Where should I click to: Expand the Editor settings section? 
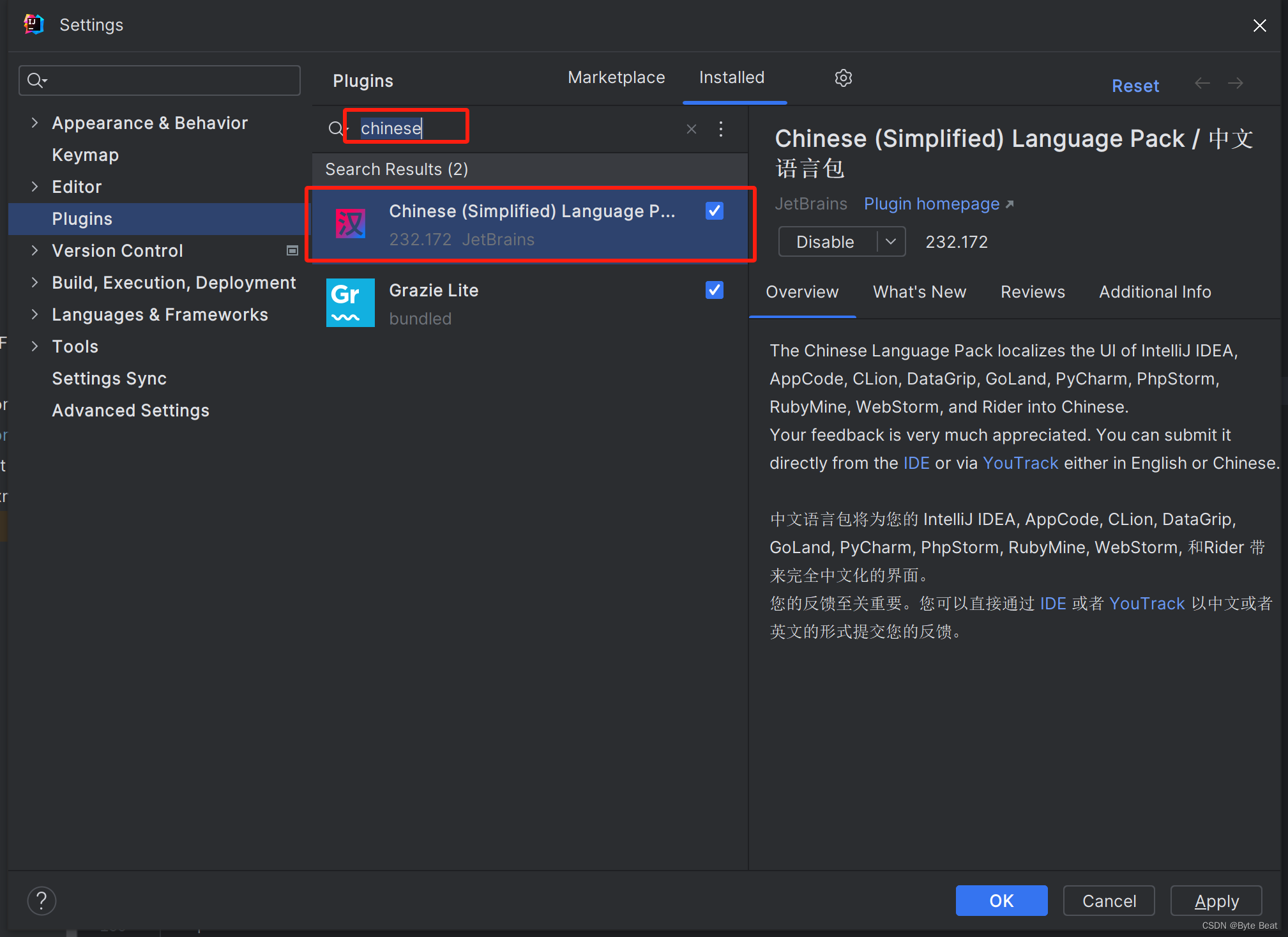coord(35,187)
